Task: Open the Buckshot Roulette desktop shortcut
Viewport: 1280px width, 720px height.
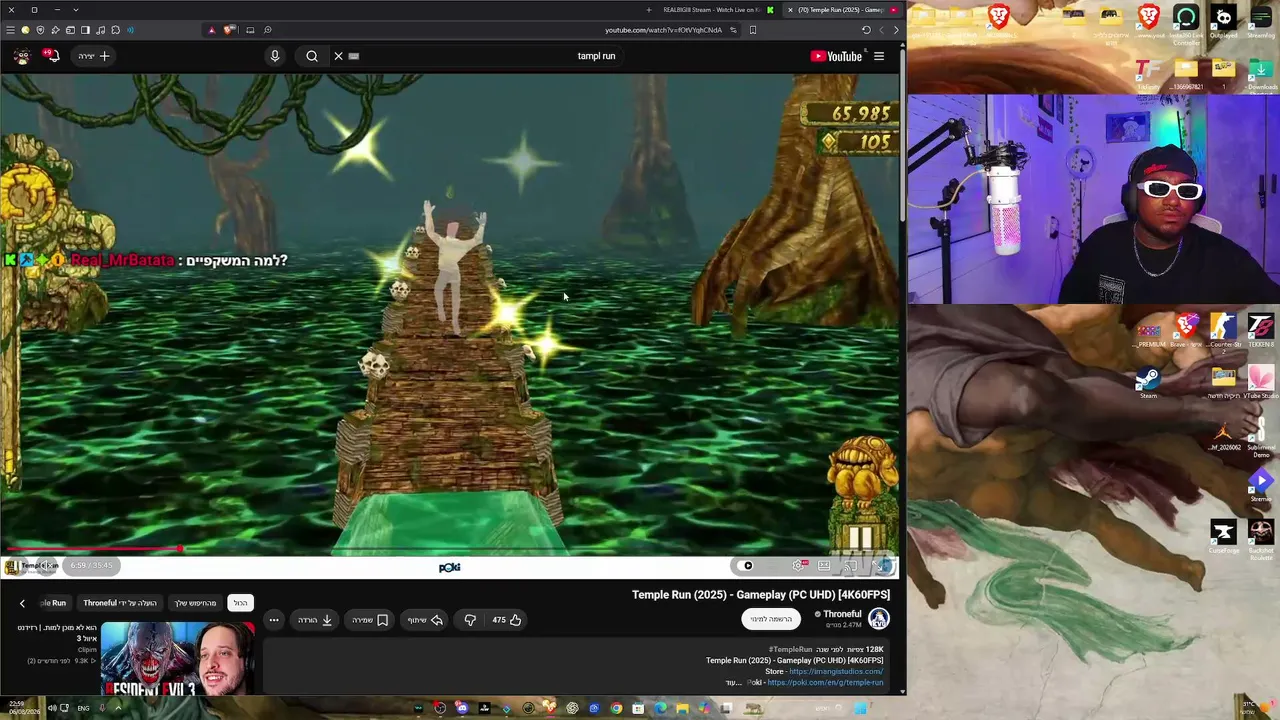Action: pyautogui.click(x=1261, y=538)
